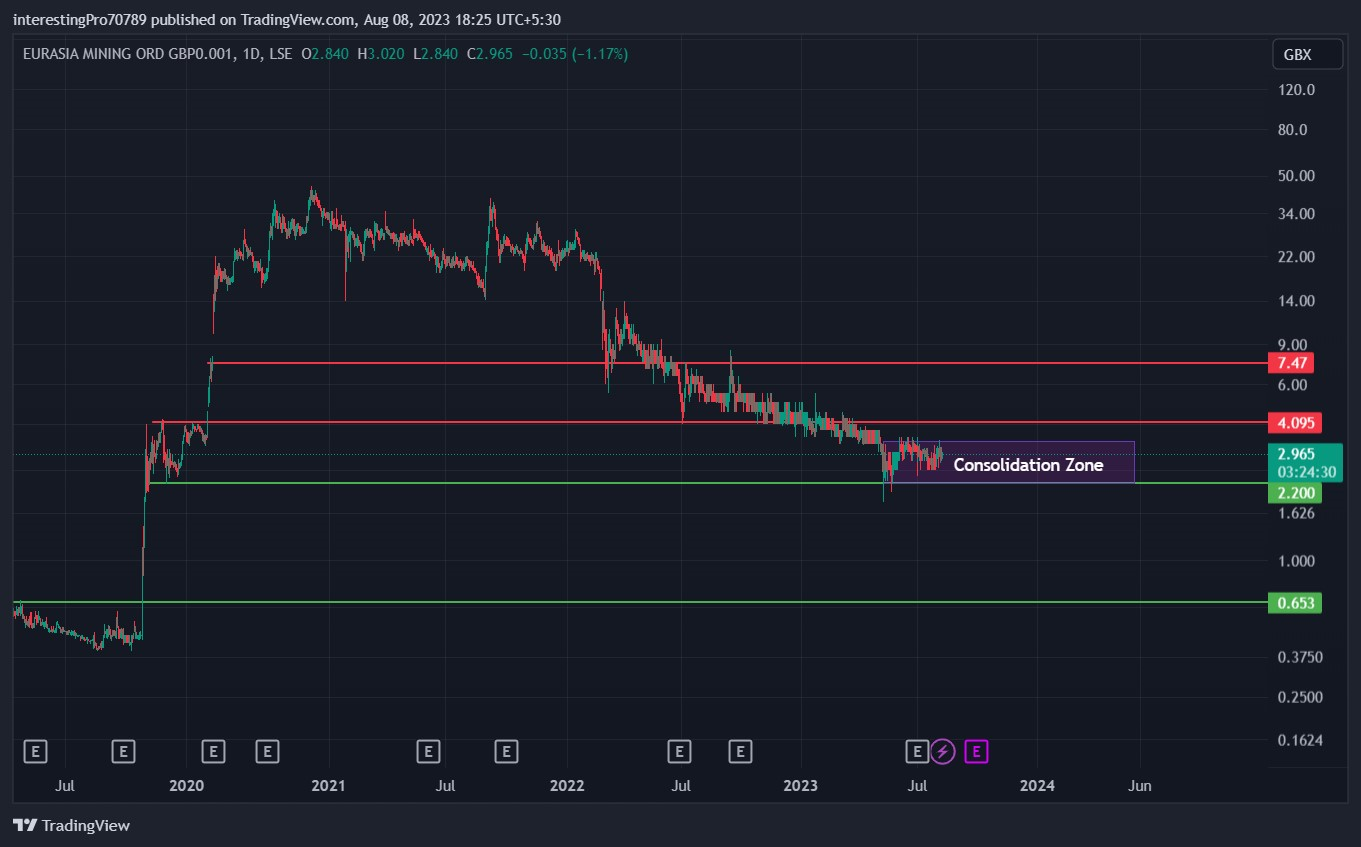The image size is (1361, 847).
Task: Click the 2022 label on the time axis
Action: 566,786
